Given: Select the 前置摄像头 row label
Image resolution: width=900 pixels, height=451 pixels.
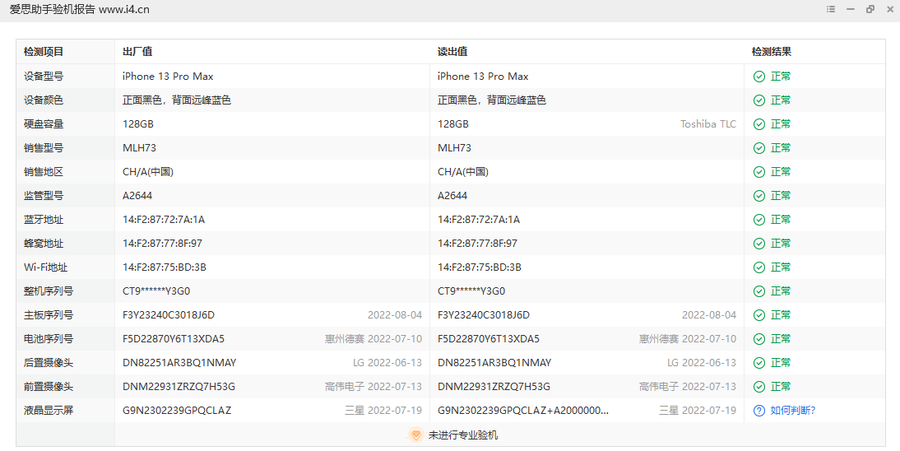Looking at the screenshot, I should [x=48, y=387].
